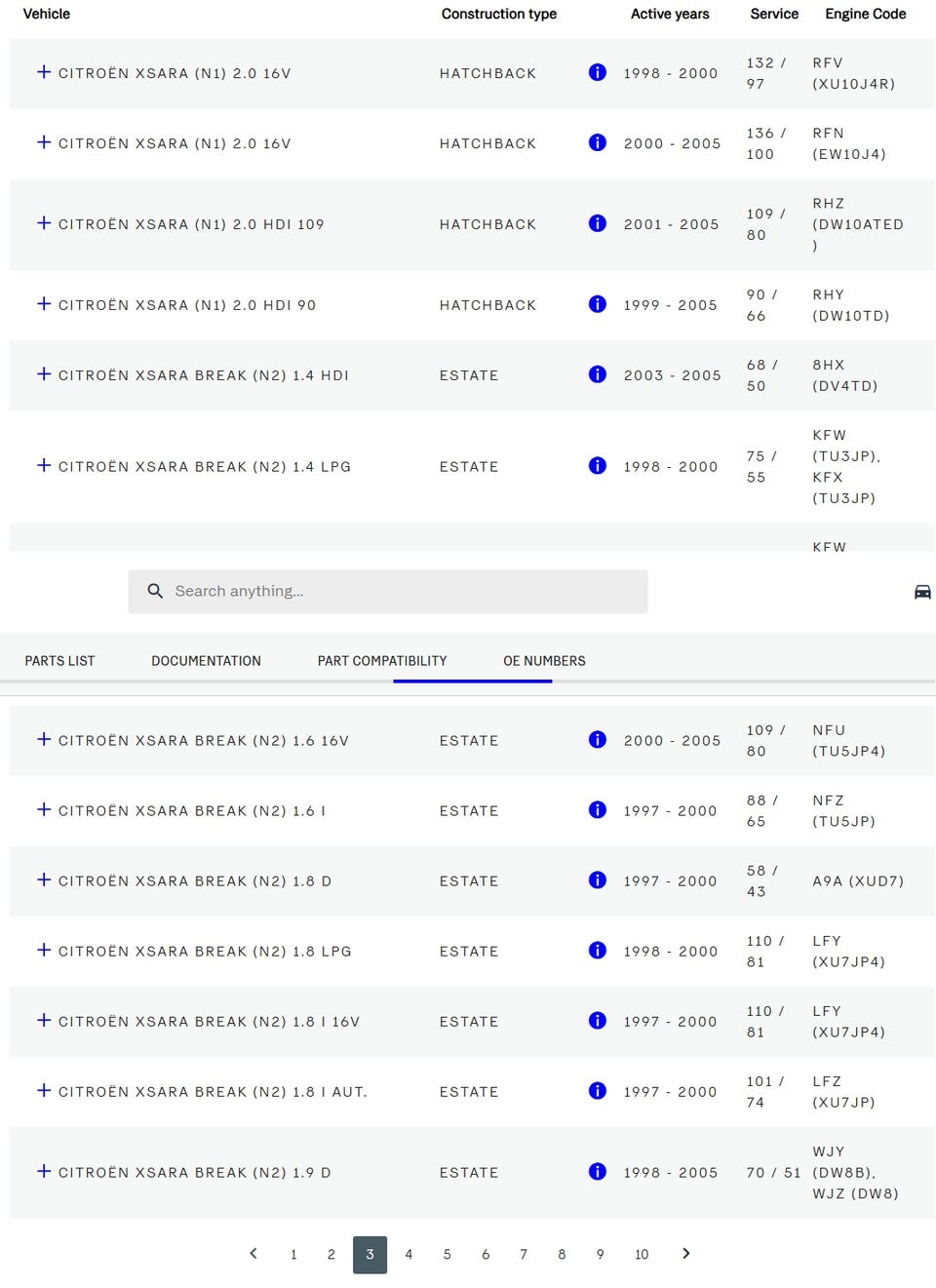
Task: Expand Xsara Break (N2) 1.4 LPG row
Action: (x=44, y=466)
